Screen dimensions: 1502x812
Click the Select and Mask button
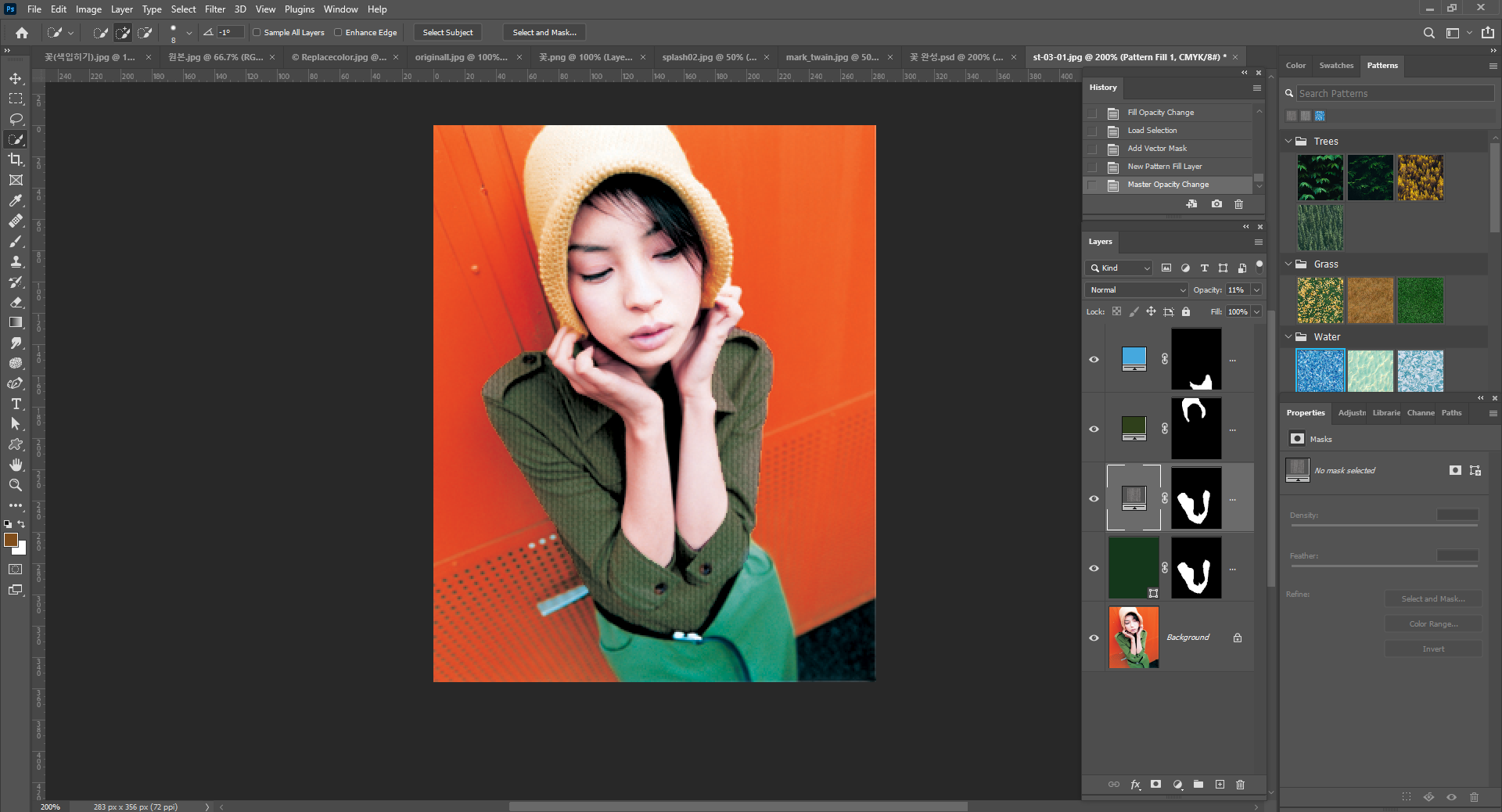(x=544, y=33)
